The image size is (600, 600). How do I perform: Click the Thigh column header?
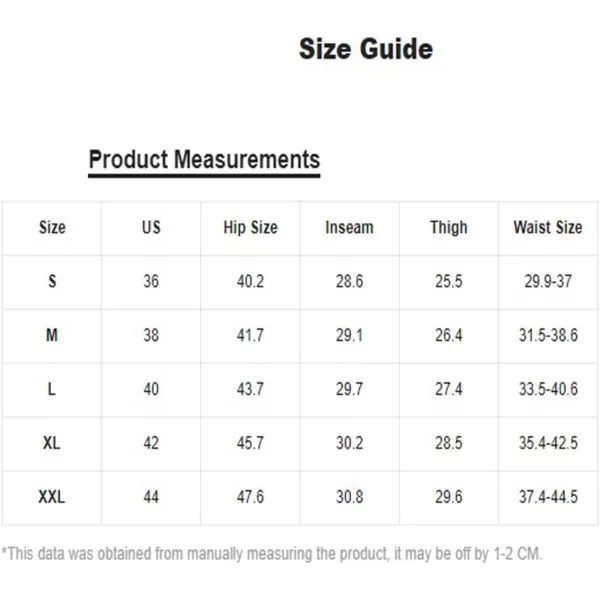448,227
